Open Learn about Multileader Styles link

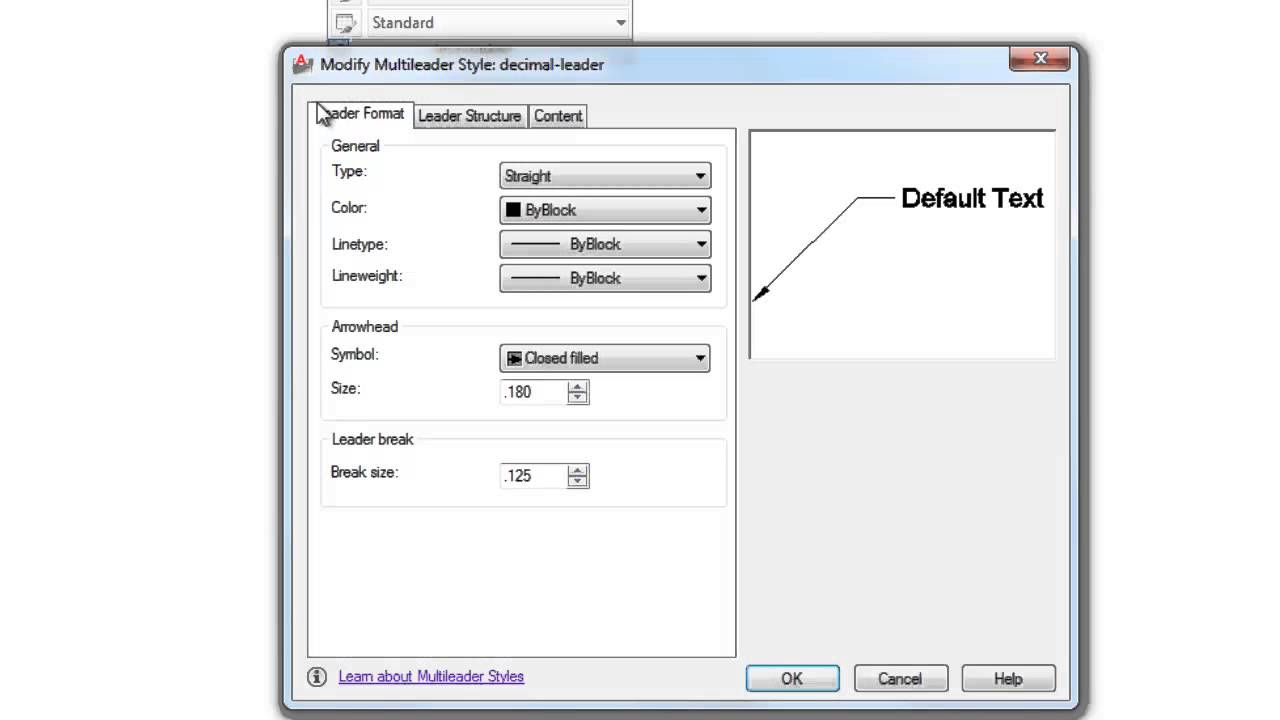tap(431, 677)
